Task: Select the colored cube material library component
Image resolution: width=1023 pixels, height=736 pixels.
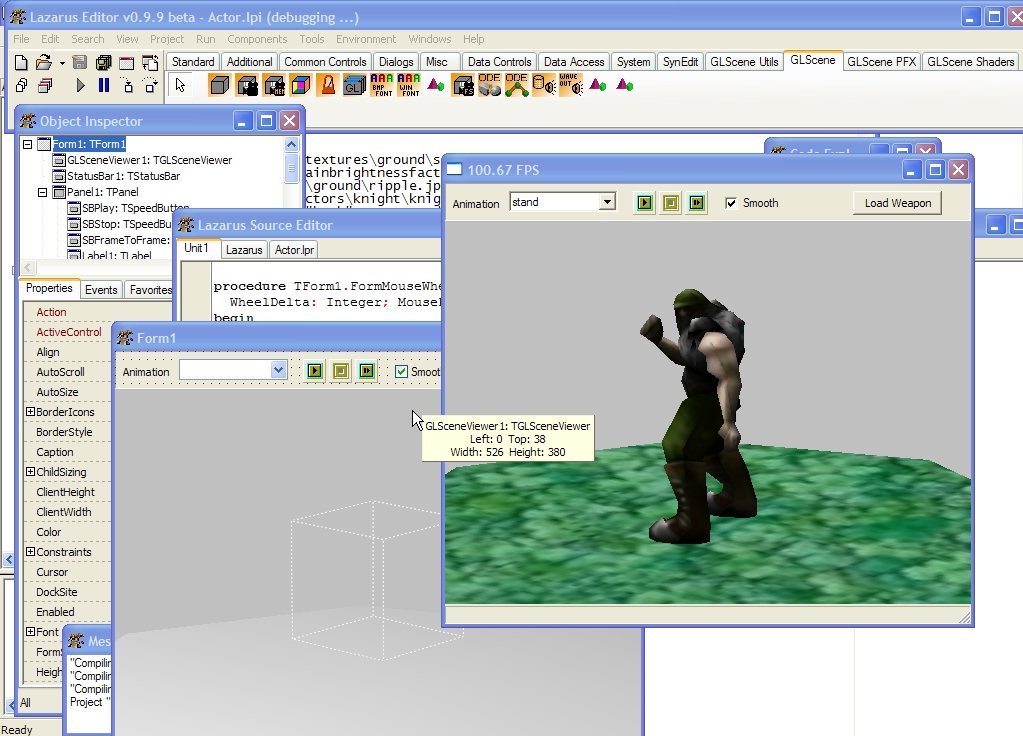Action: click(x=301, y=85)
